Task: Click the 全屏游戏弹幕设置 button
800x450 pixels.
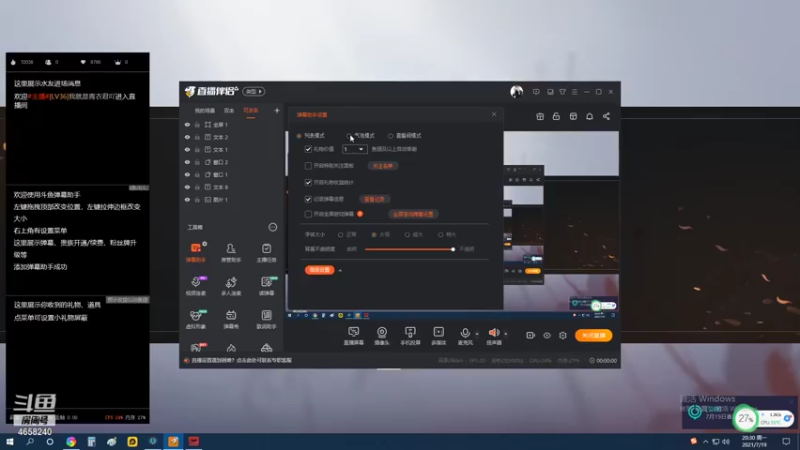Action: pos(413,214)
